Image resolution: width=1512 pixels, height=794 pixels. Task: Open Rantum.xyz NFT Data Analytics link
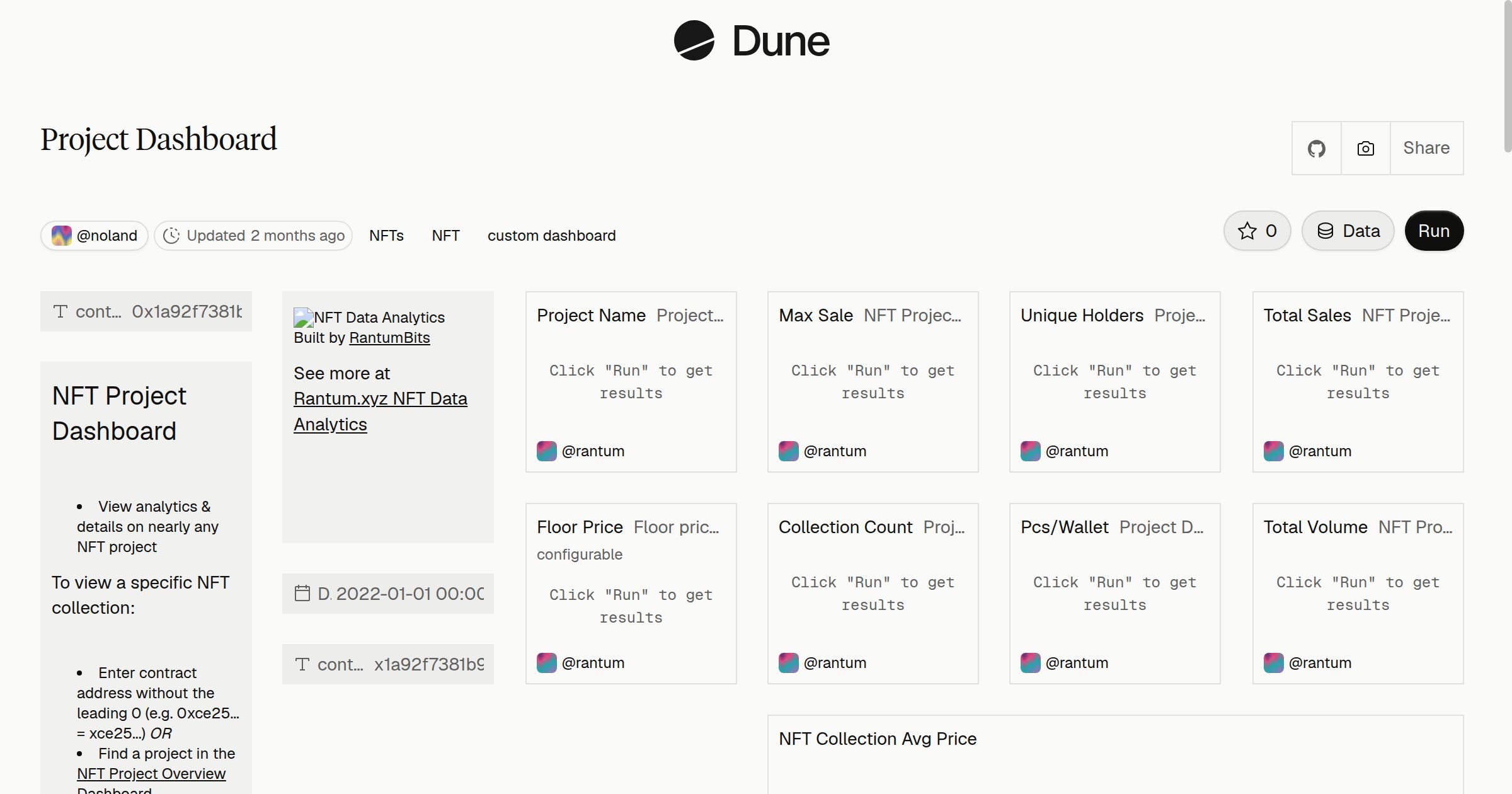tap(381, 411)
